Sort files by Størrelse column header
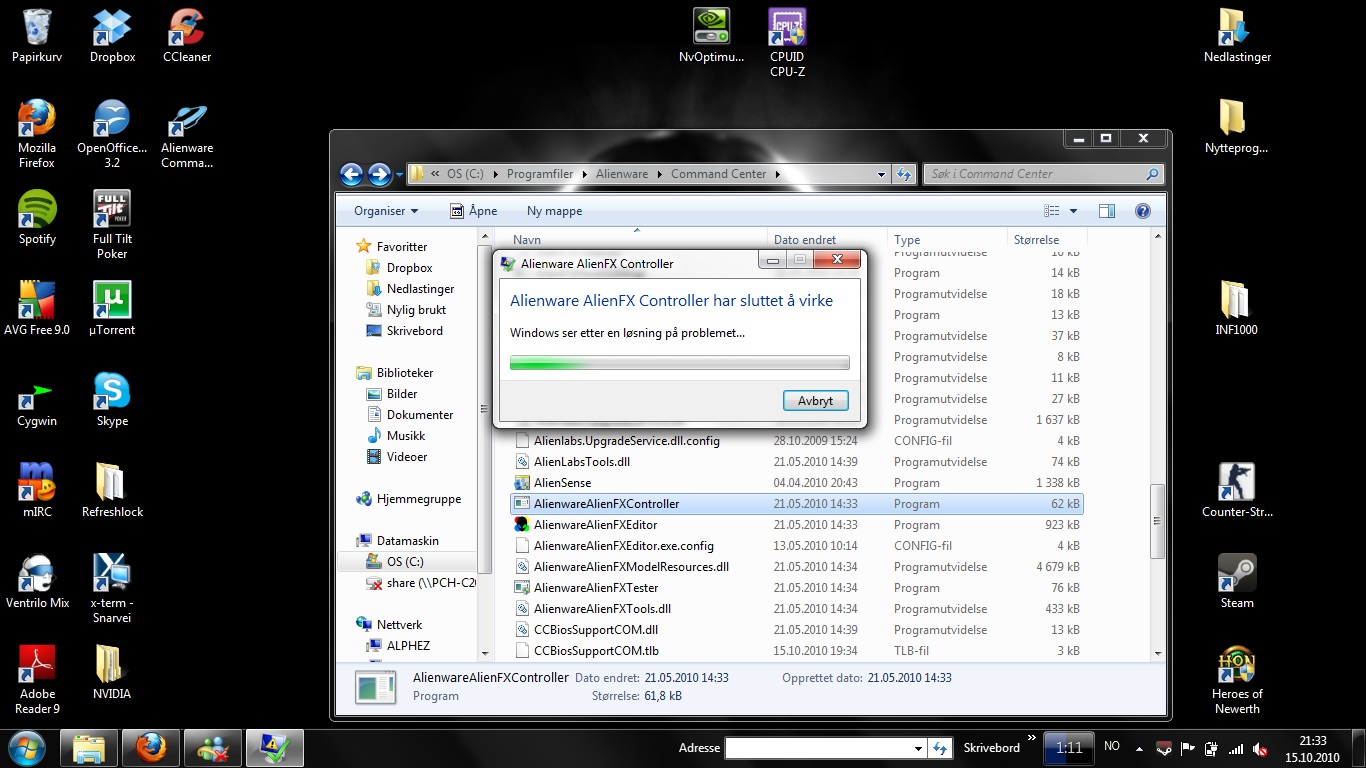The image size is (1366, 768). [1046, 239]
